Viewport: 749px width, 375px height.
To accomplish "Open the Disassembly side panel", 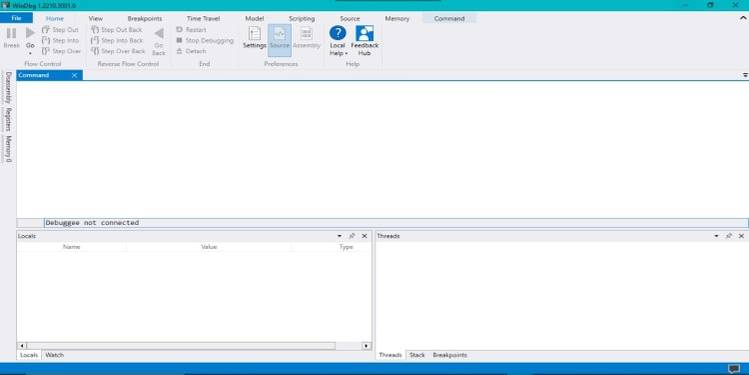I will coord(8,86).
